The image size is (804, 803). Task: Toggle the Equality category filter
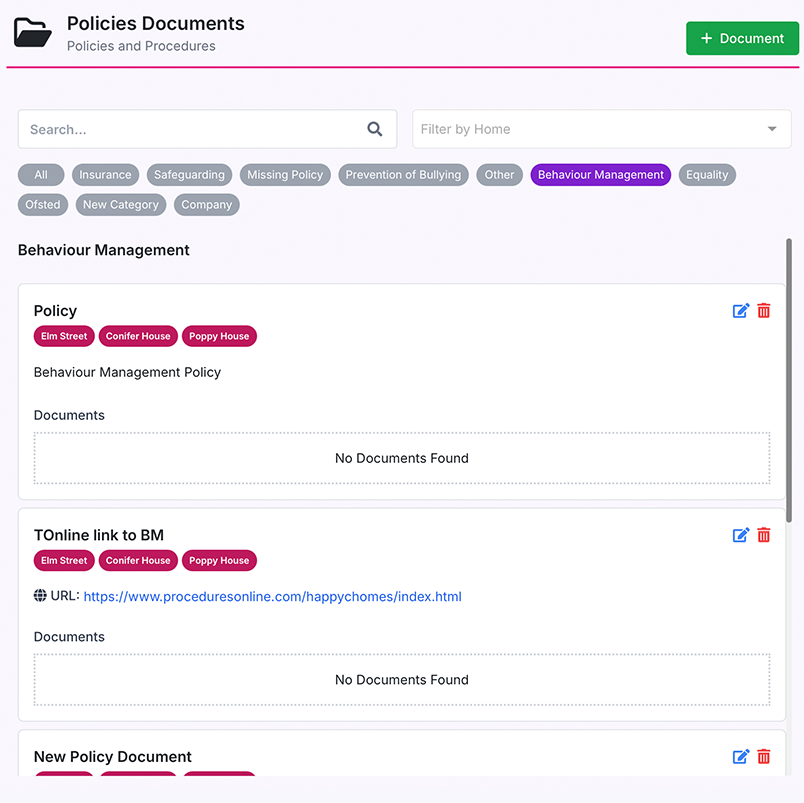(x=707, y=174)
